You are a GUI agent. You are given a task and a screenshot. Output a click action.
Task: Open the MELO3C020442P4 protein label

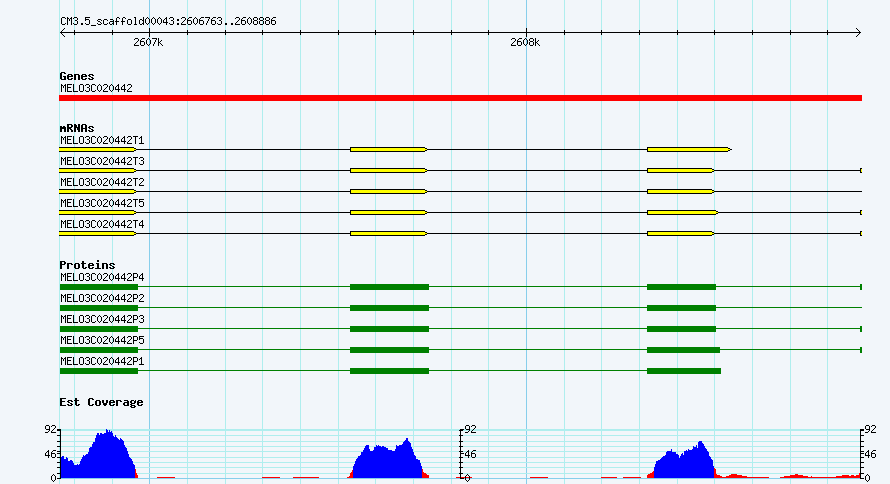(x=102, y=278)
